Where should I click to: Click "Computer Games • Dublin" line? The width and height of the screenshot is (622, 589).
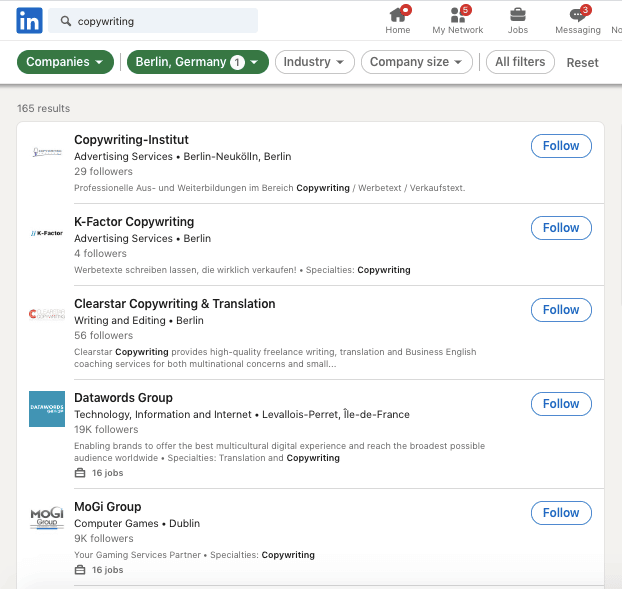click(x=137, y=523)
